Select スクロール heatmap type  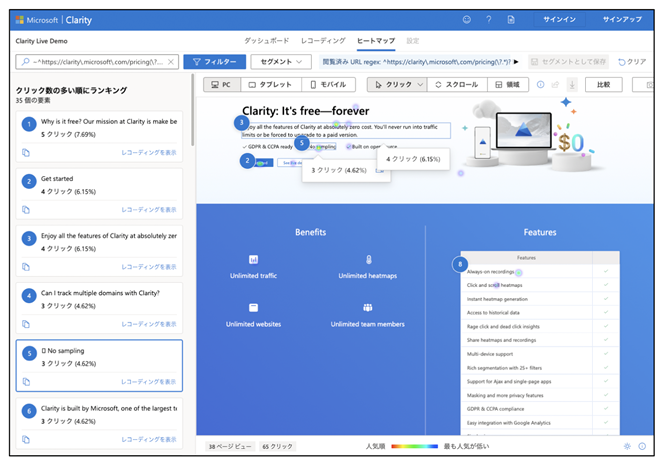[x=457, y=84]
